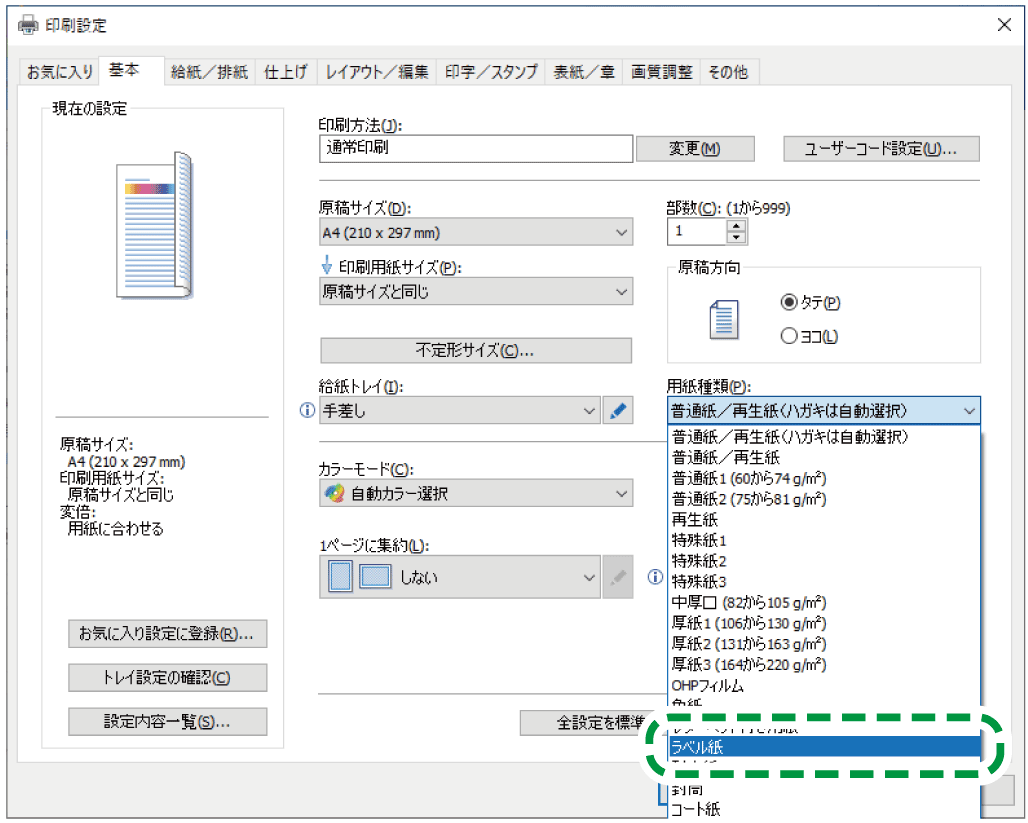Screen dimensions: 1028x823
Task: Click the document preview thumbnail
Action: coord(153,225)
